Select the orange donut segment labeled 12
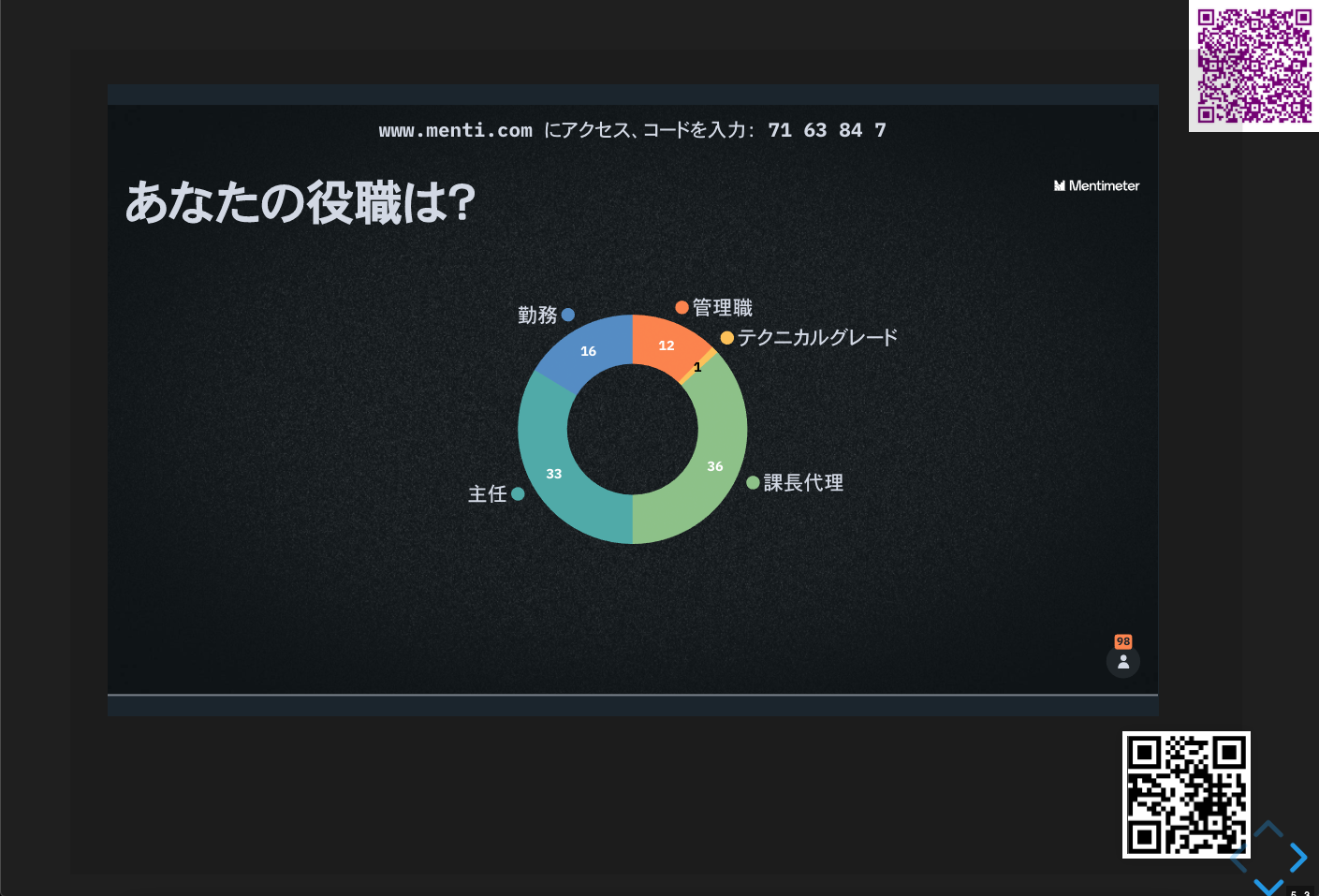Screen dimensions: 1319x896 tap(666, 344)
